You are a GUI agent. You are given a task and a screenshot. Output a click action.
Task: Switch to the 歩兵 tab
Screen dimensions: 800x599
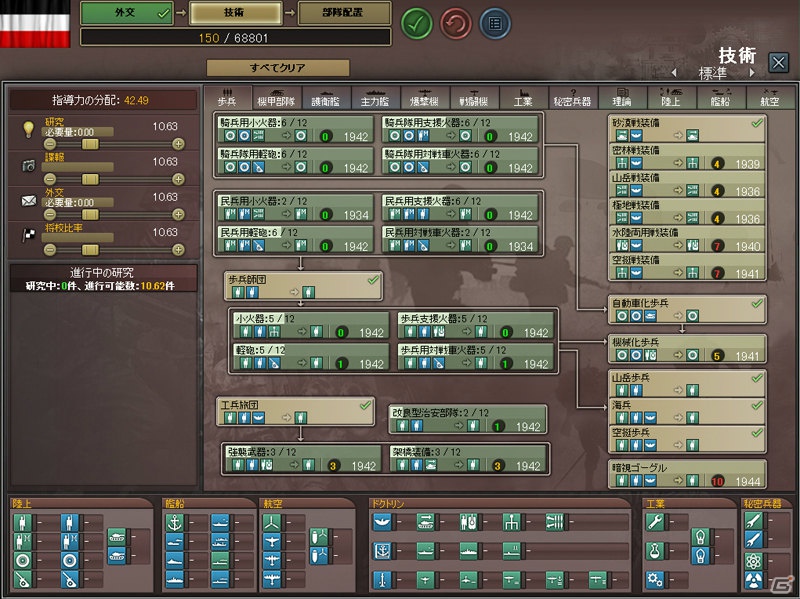[x=227, y=97]
